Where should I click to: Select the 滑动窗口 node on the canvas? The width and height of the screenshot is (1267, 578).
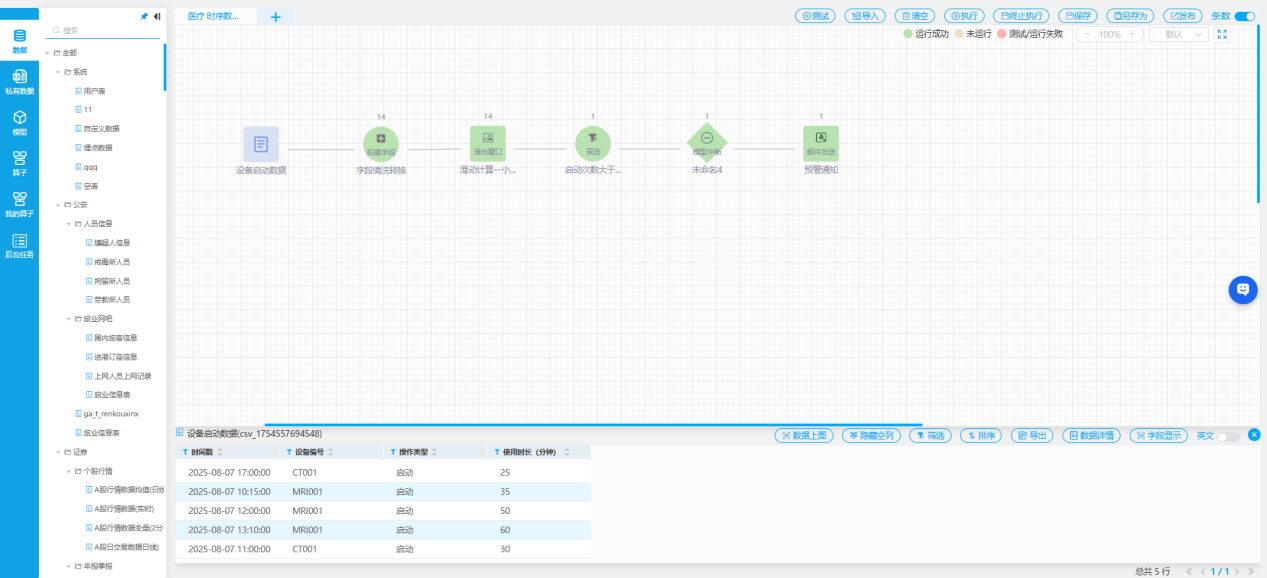coord(488,143)
